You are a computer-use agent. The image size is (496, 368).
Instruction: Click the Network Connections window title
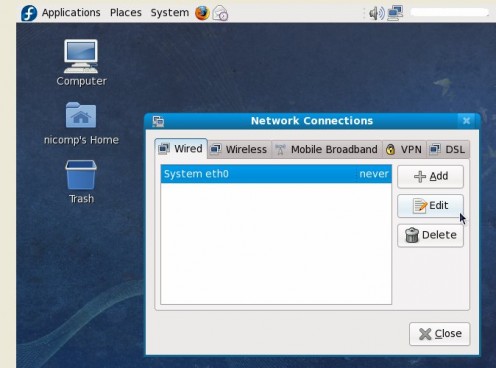point(312,121)
